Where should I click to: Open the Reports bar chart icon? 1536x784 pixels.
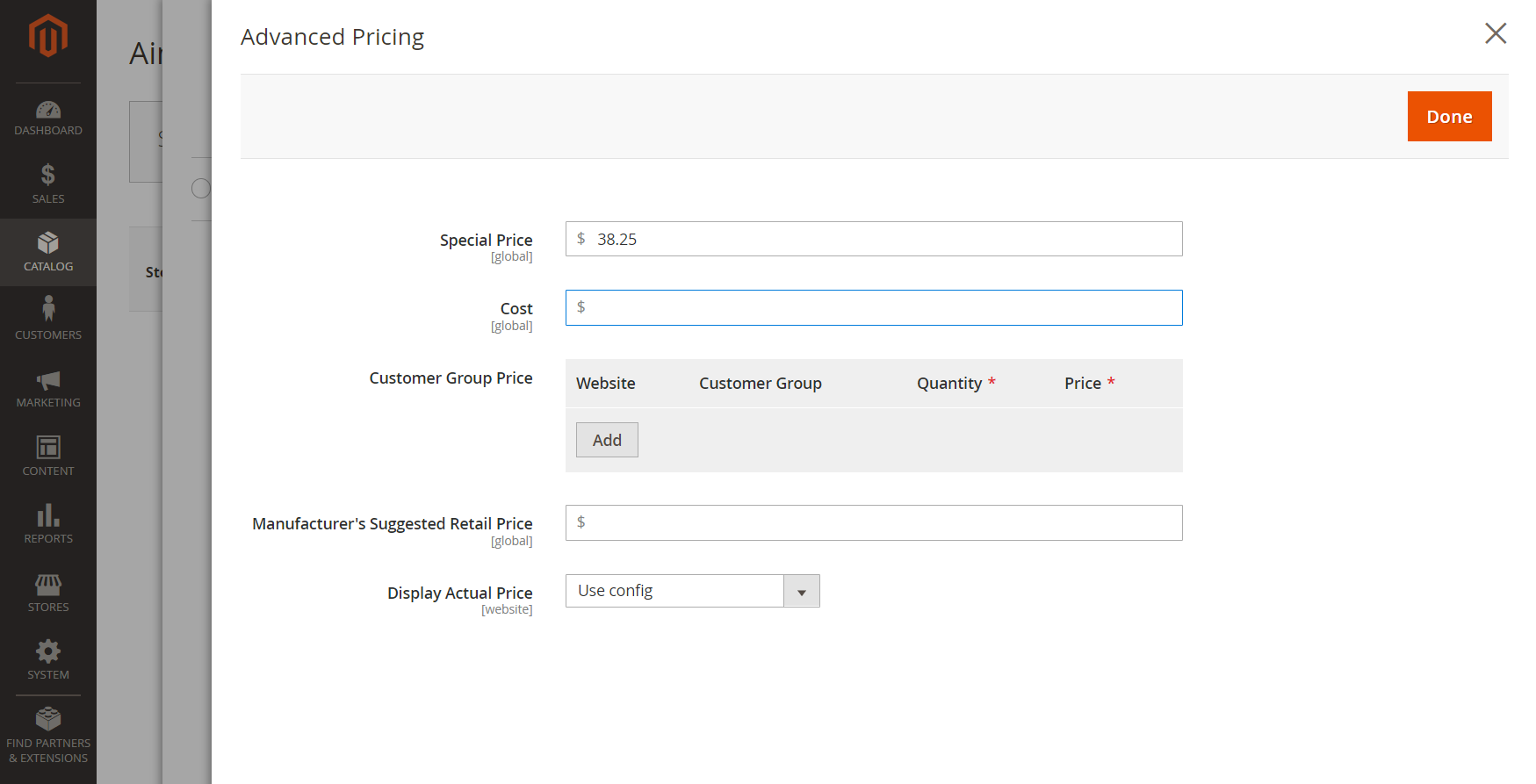[x=48, y=515]
